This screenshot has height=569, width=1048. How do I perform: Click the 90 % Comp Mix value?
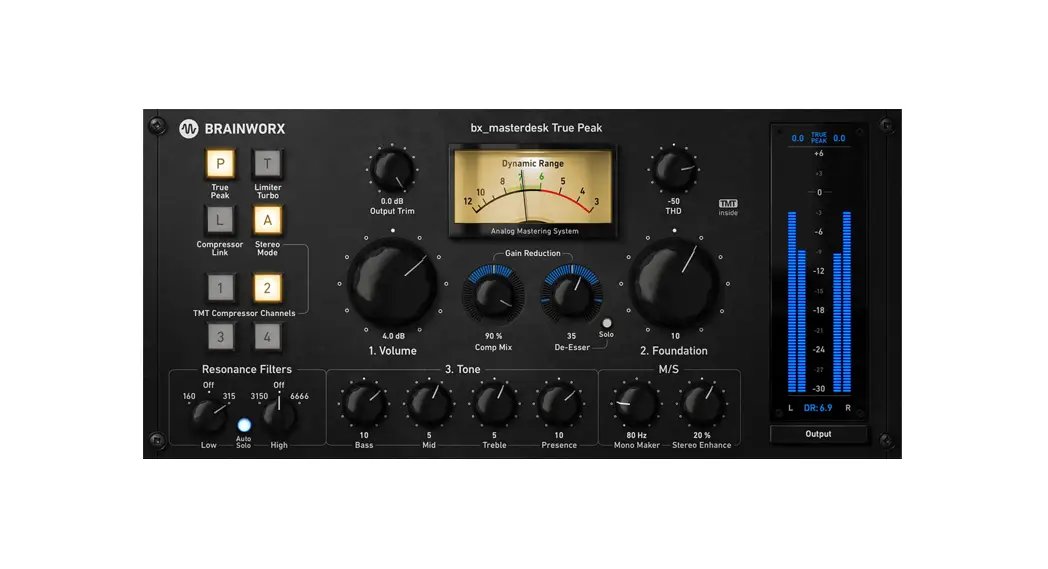[493, 336]
